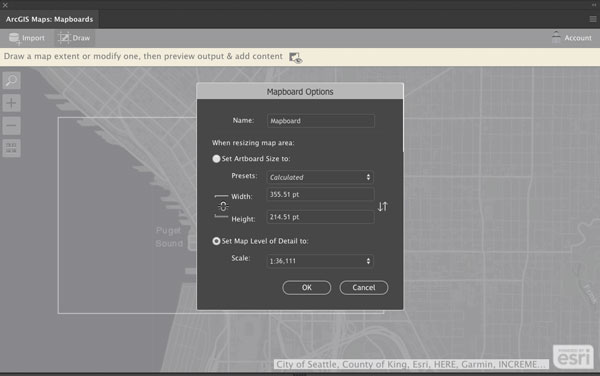Click the 'When resizing map area' label
The image size is (600, 376).
253,143
